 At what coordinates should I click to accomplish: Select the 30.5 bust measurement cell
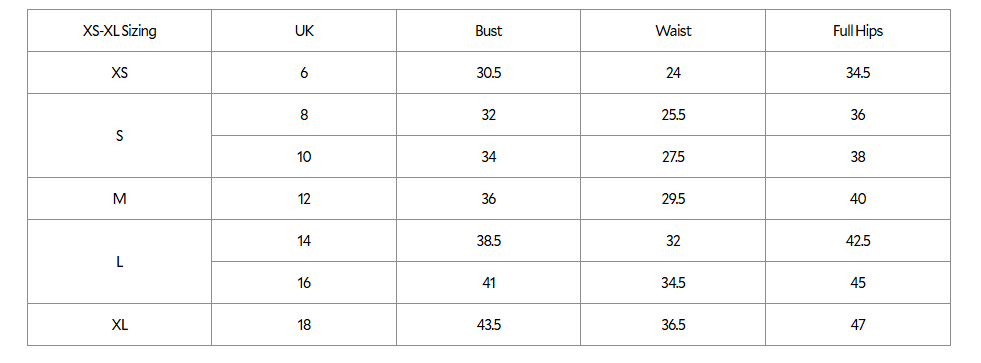tap(489, 73)
